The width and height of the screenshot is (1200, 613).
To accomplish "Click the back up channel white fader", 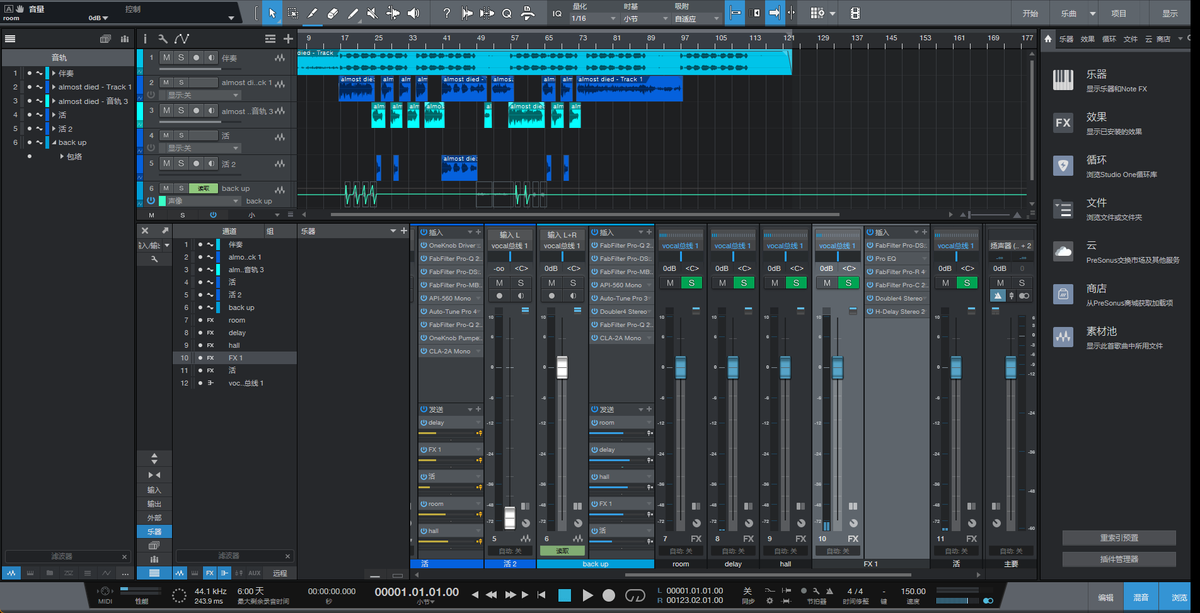I will pos(562,367).
